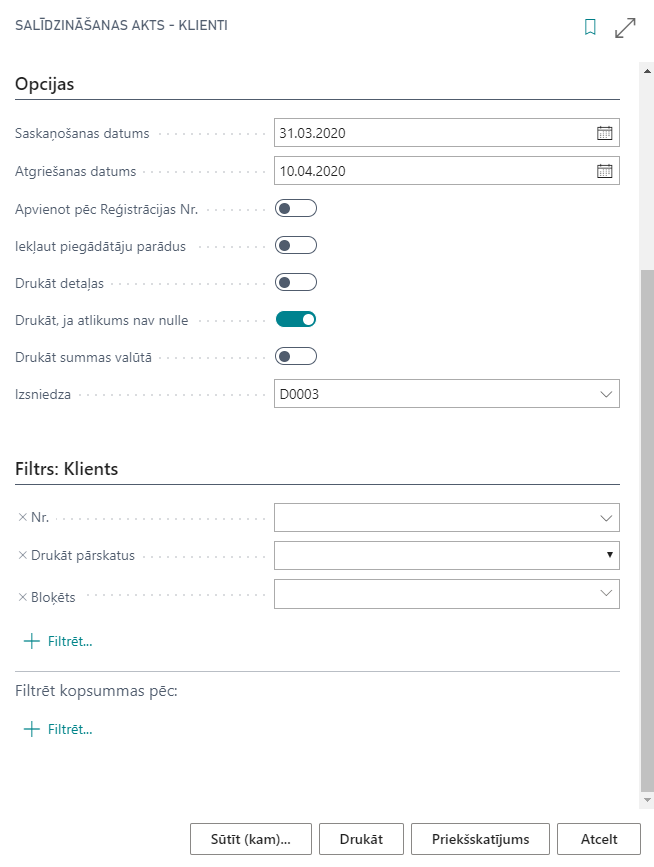Add filter under Filtrēt kopsummas pēc
This screenshot has height=867, width=654.
(58, 729)
